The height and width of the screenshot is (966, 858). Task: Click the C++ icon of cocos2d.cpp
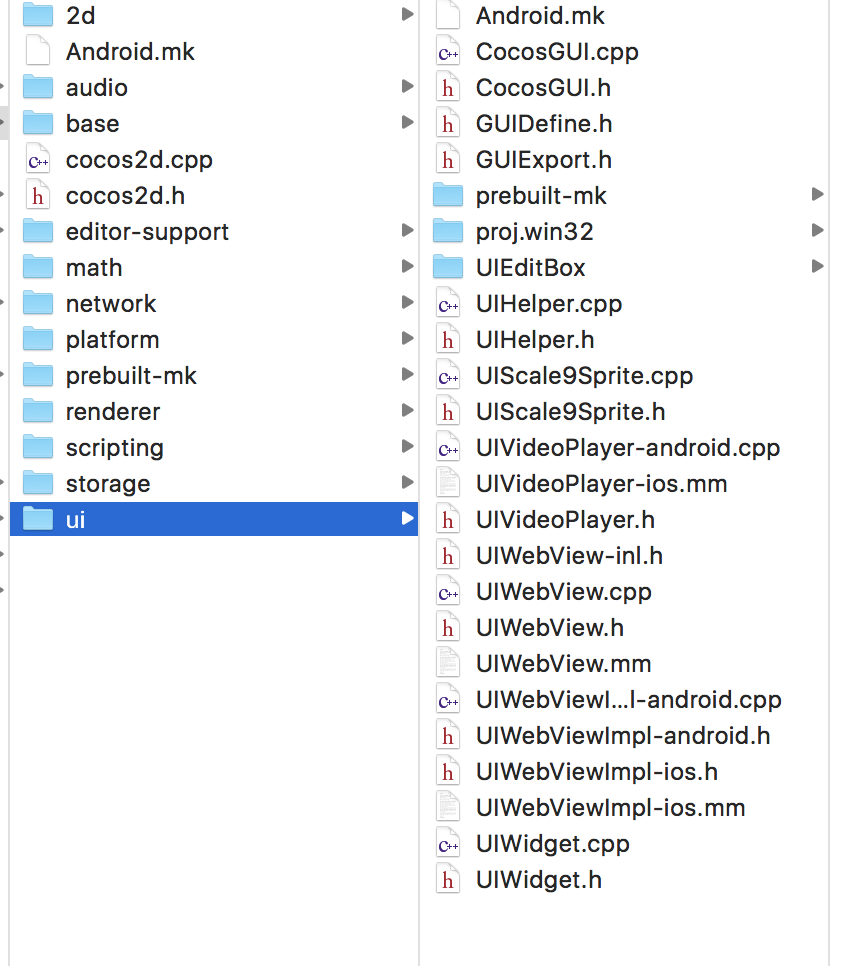click(x=38, y=160)
